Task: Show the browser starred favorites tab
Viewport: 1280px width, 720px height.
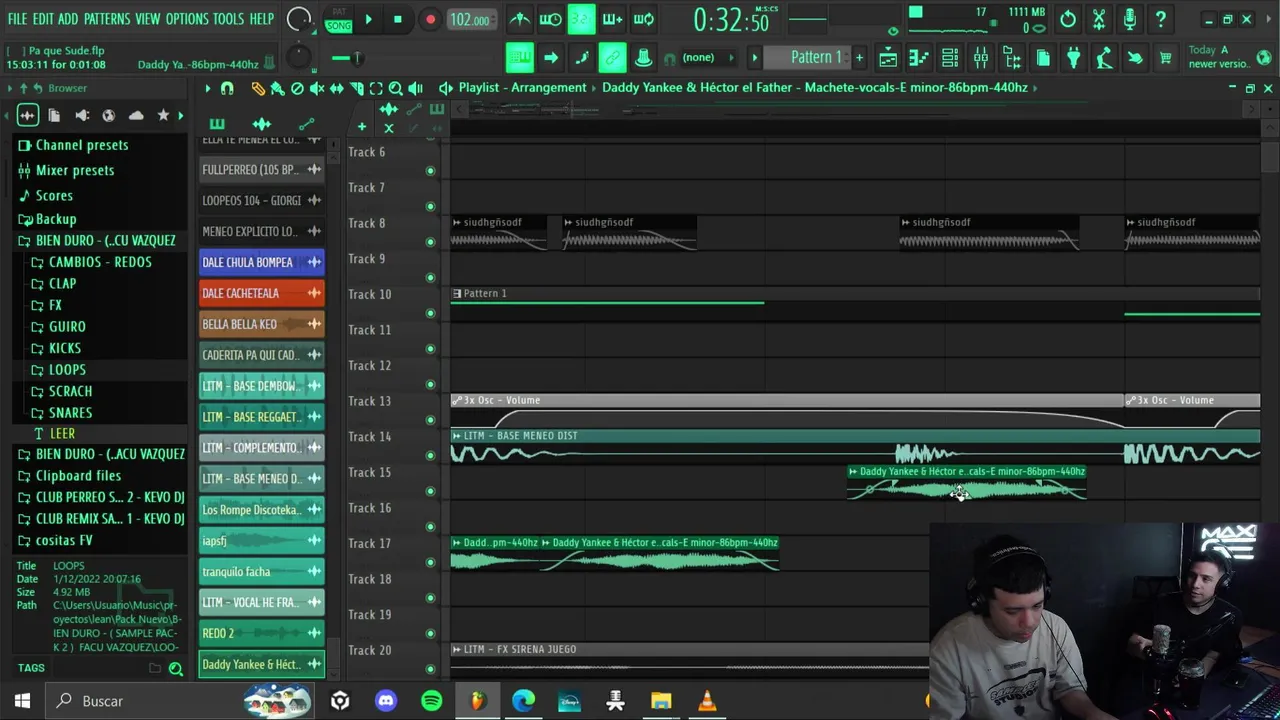Action: coord(163,115)
